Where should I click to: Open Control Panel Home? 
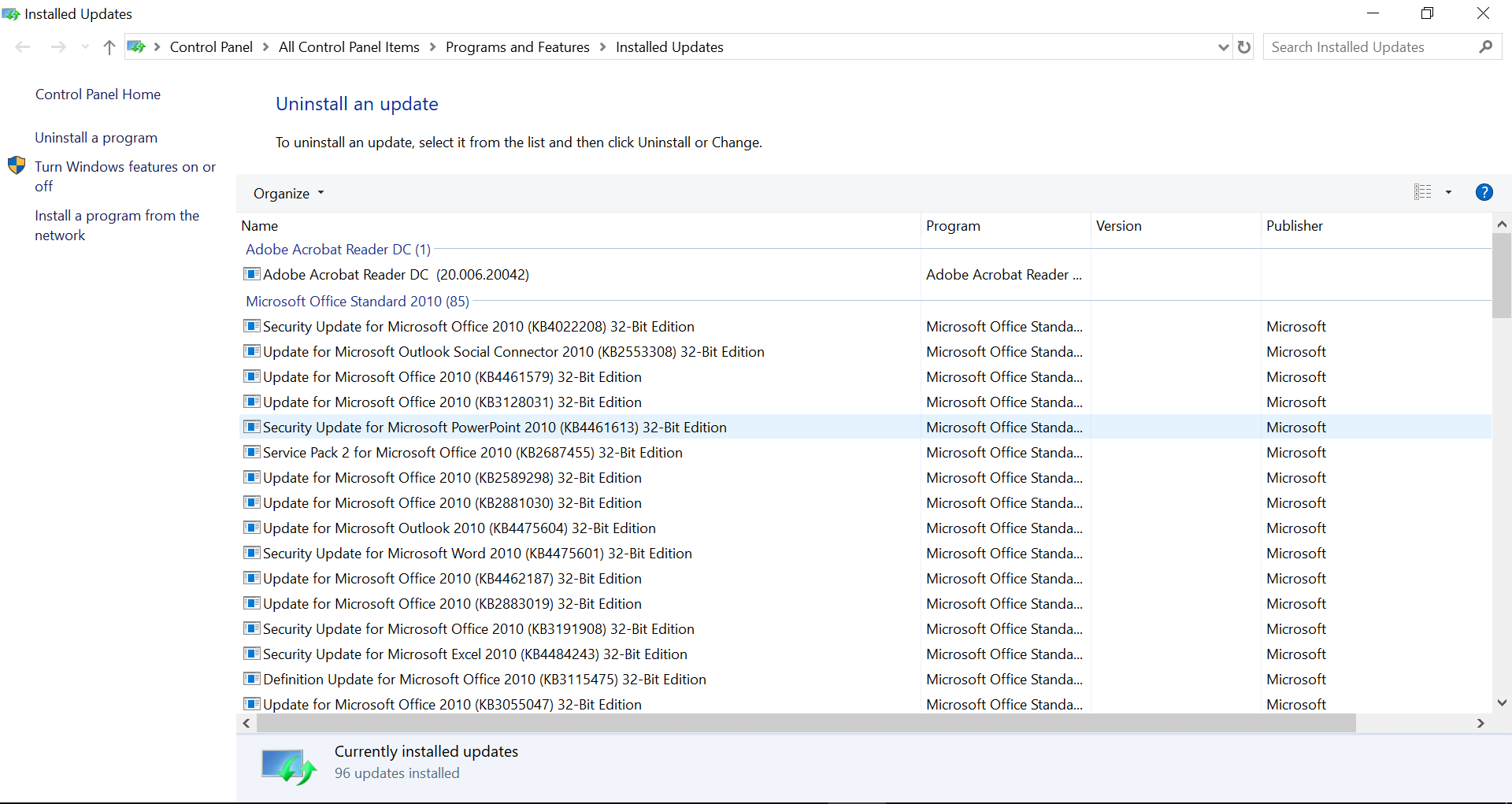click(x=98, y=94)
